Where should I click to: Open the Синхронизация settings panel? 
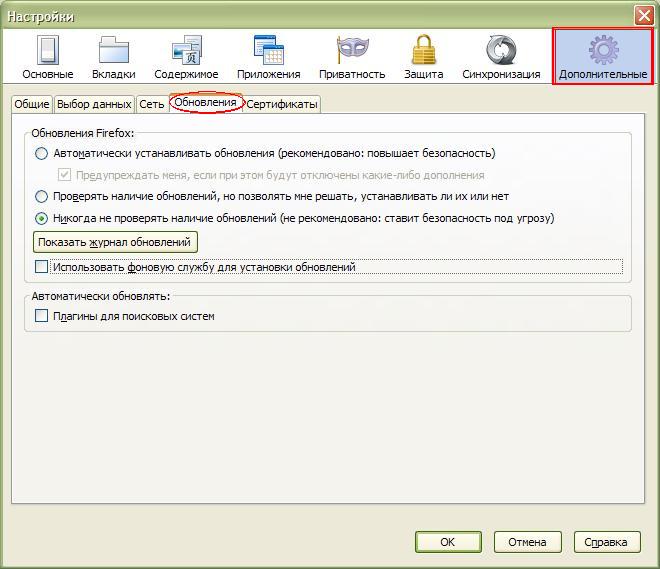pos(501,57)
